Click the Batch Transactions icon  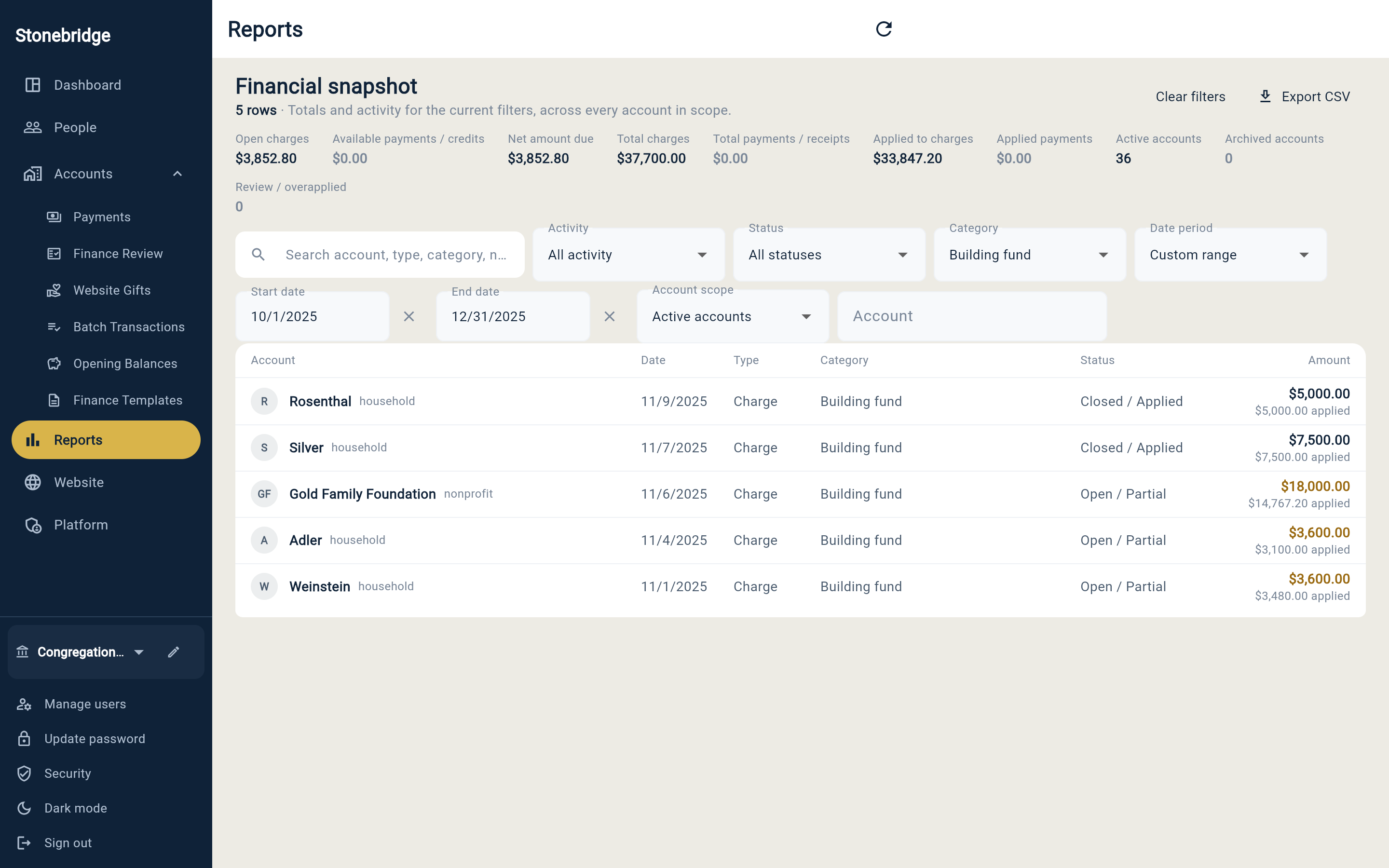tap(54, 327)
